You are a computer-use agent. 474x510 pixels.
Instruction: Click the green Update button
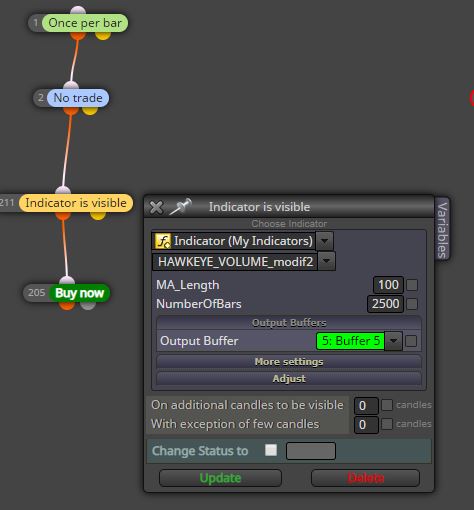[x=220, y=478]
